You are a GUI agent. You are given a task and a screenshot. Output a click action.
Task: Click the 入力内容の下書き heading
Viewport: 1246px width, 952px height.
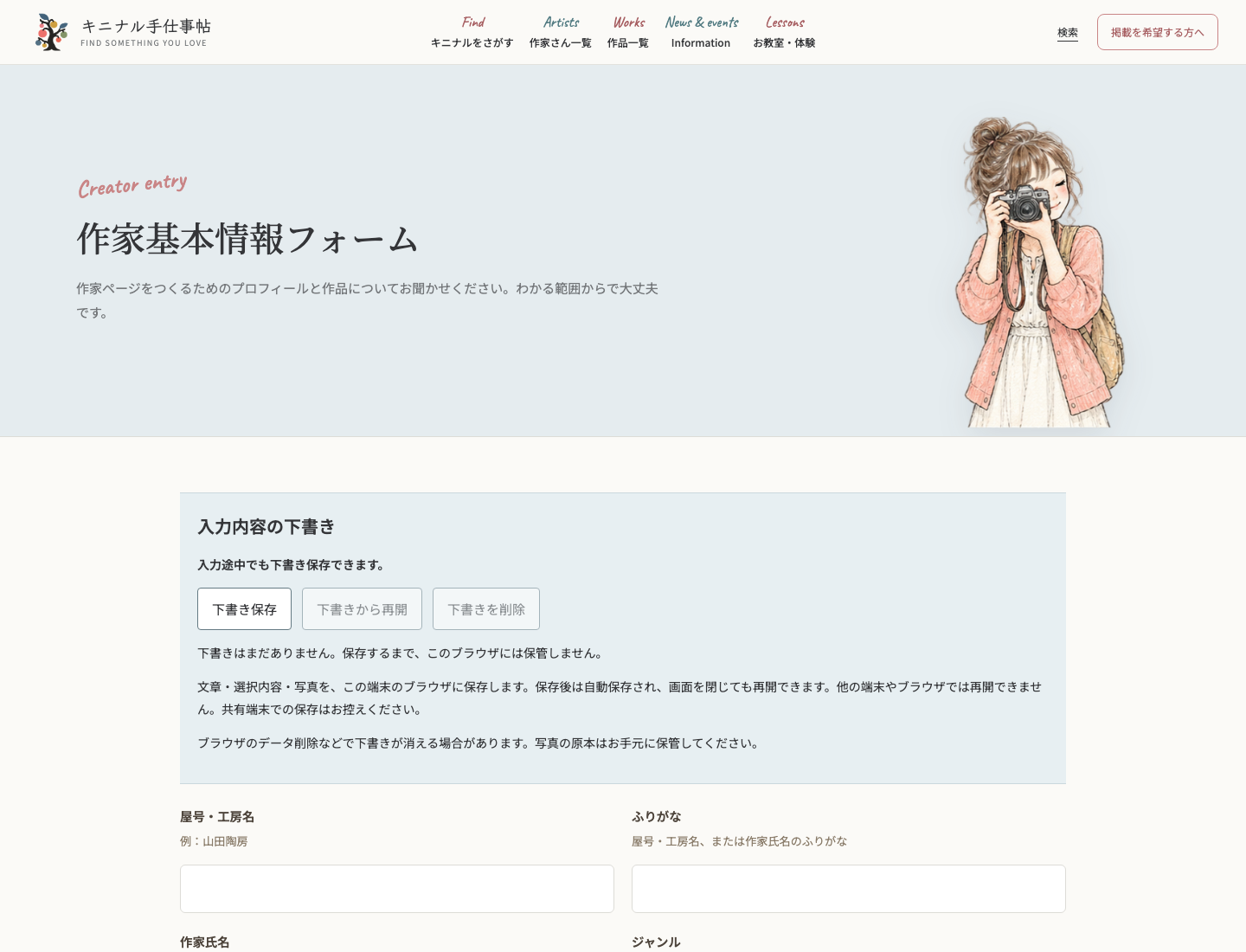pos(267,527)
